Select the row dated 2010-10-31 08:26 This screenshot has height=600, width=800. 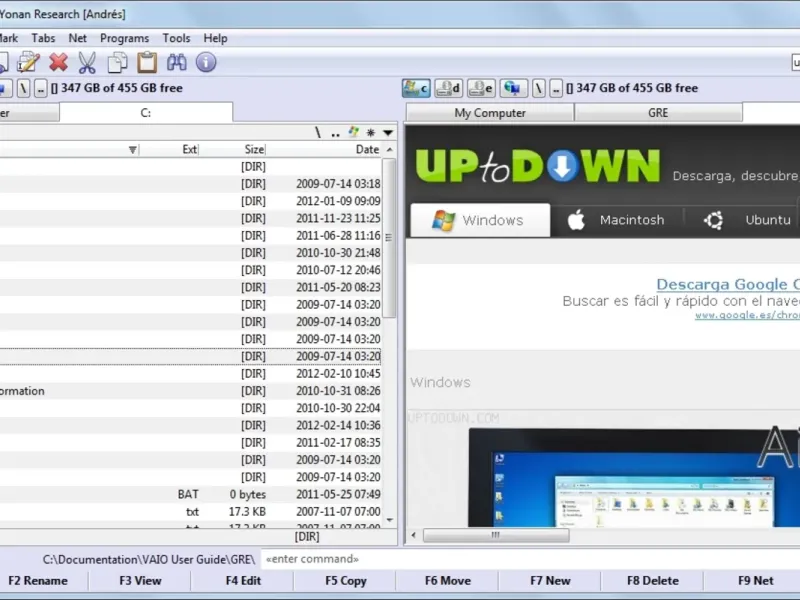point(190,391)
